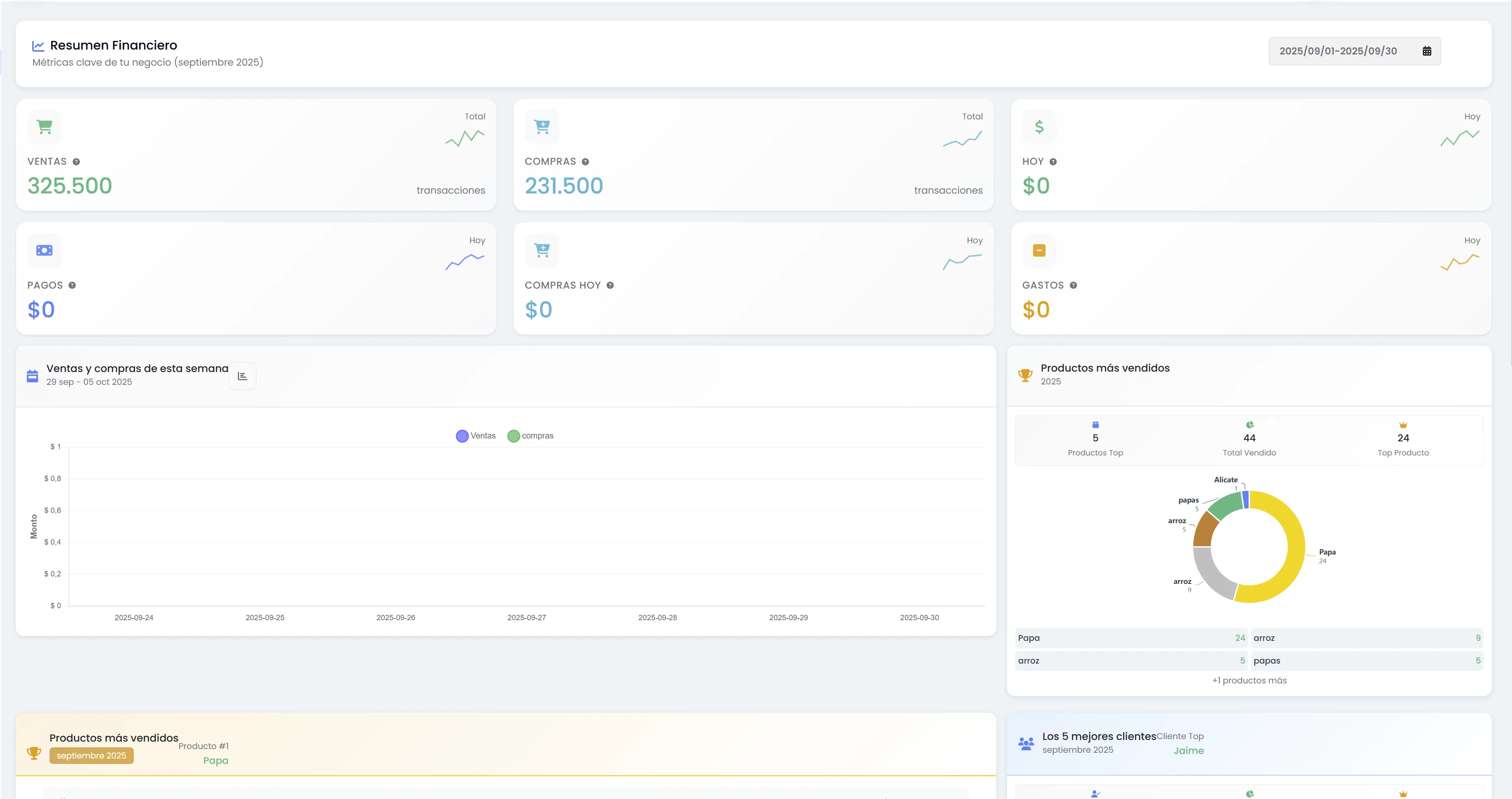The width and height of the screenshot is (1512, 799).
Task: Click the PAGOS money bill icon
Action: (45, 250)
